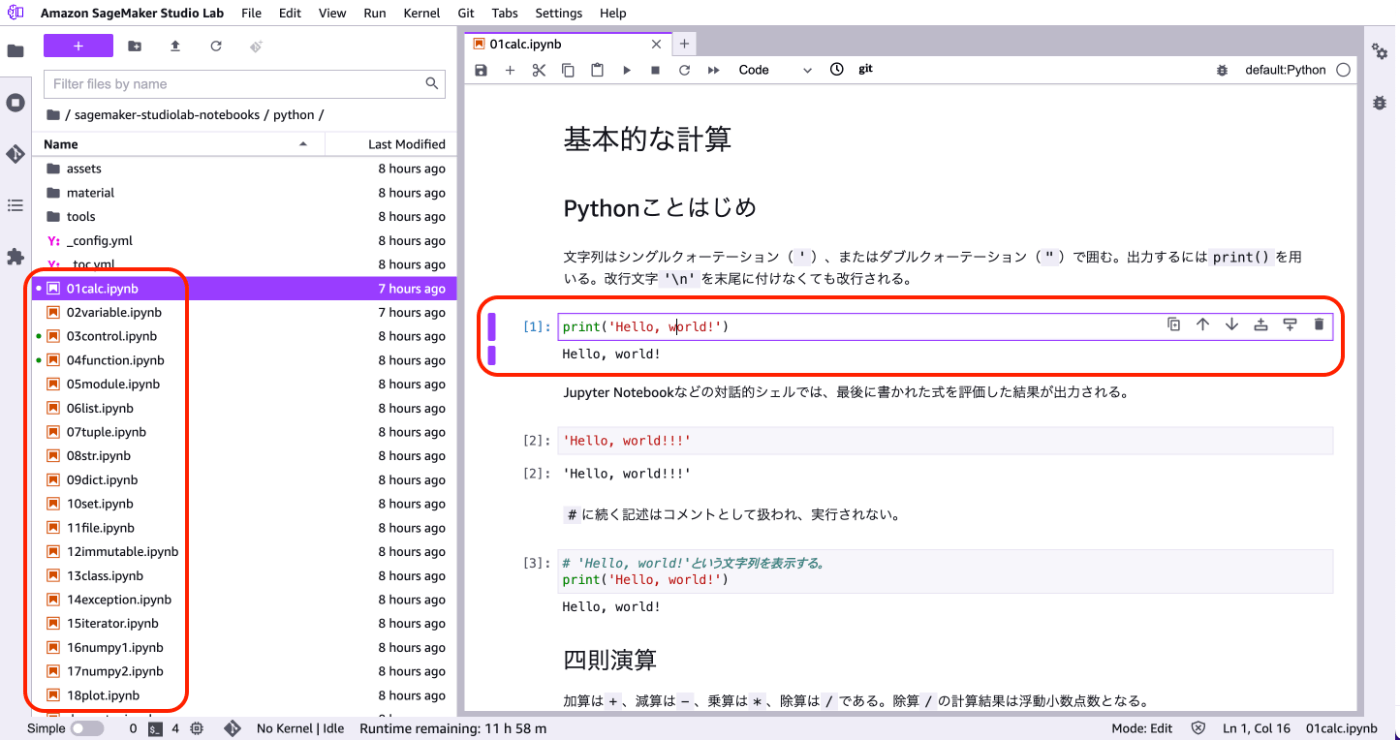Click the purple new launcher plus button

[78, 46]
